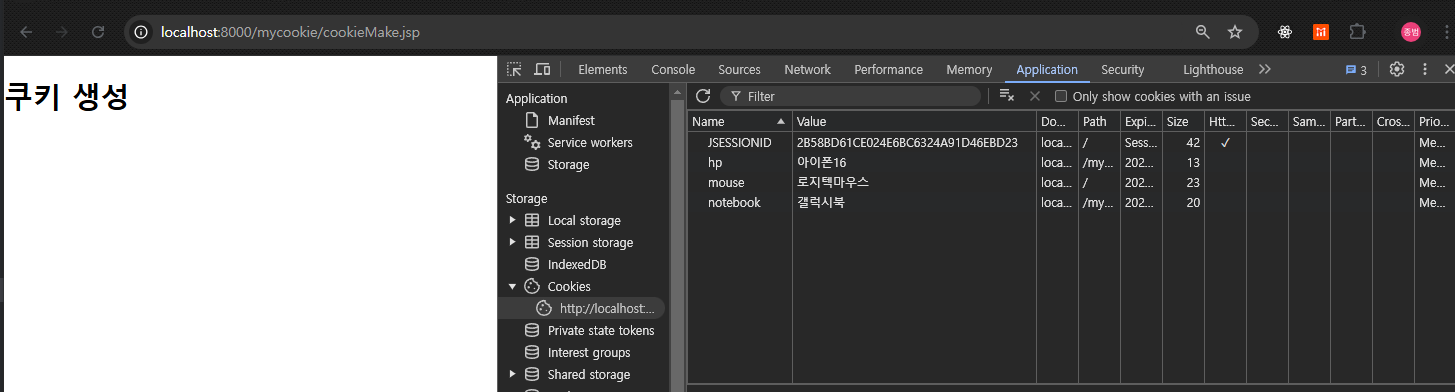Show more DevTools tabs chevron
The height and width of the screenshot is (392, 1455).
coord(1265,69)
